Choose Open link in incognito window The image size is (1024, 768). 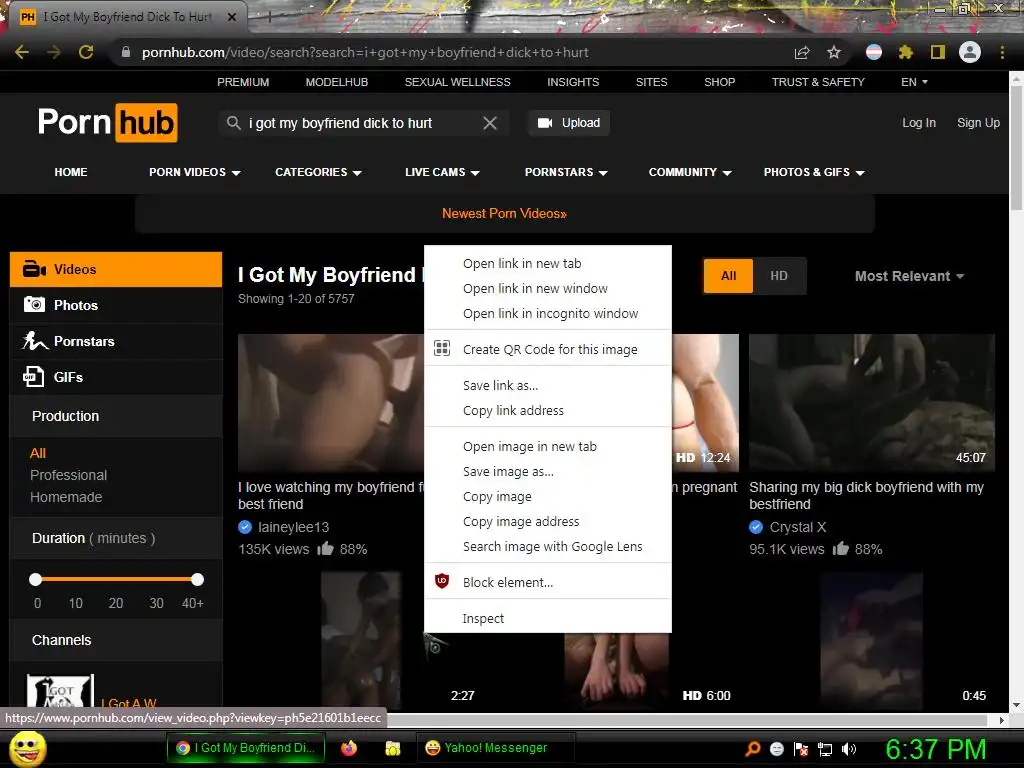pos(547,313)
